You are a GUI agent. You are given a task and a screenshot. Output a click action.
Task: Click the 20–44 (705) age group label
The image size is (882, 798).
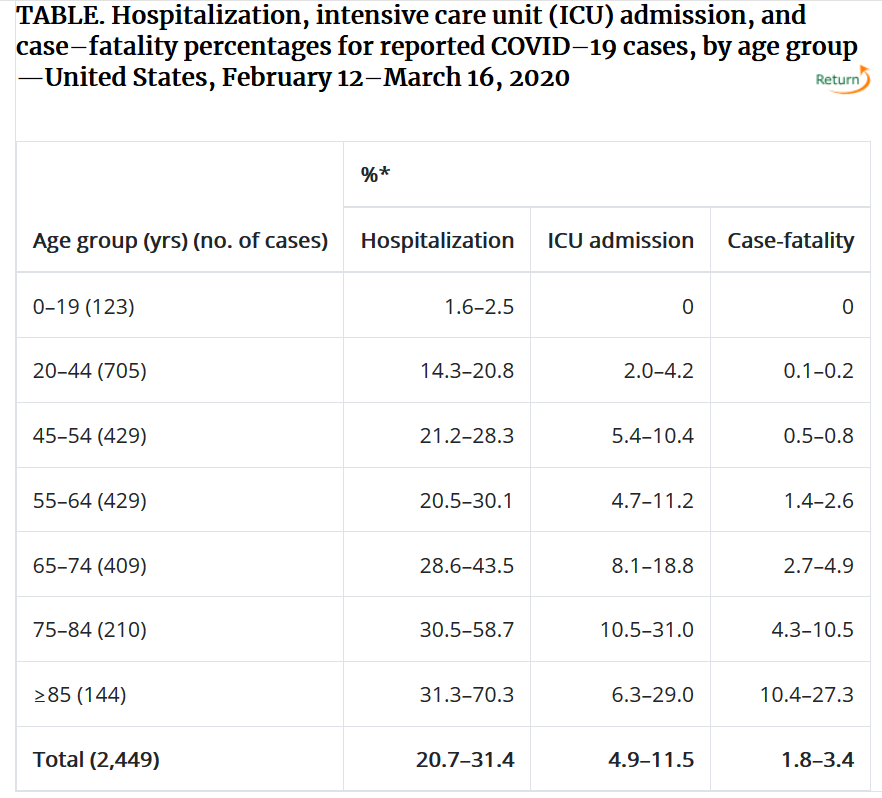point(89,371)
